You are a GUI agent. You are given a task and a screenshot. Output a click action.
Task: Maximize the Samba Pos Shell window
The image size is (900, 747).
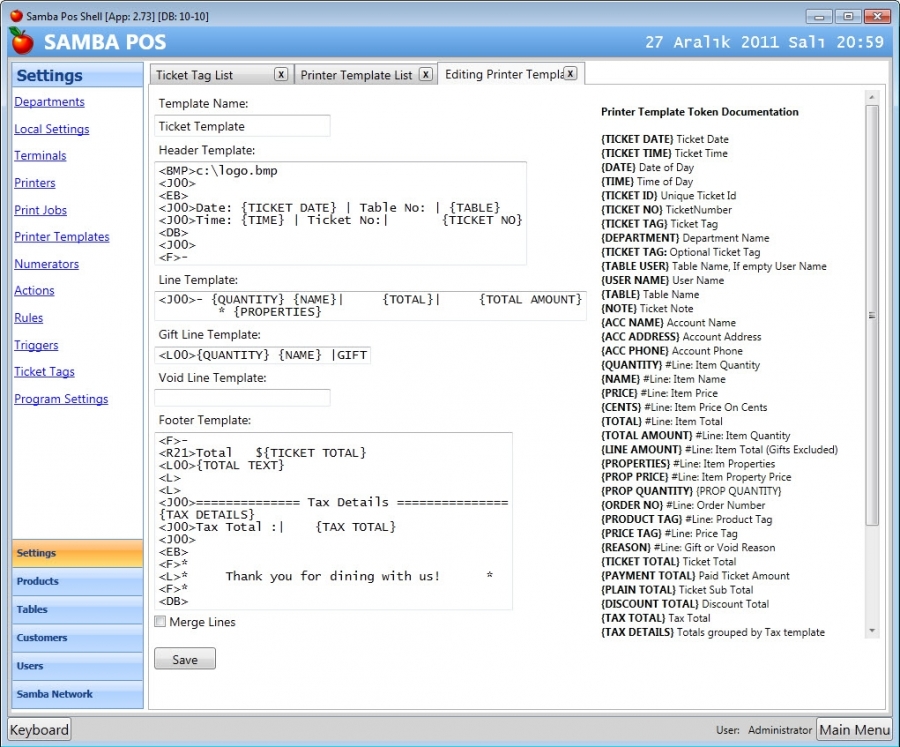point(848,16)
